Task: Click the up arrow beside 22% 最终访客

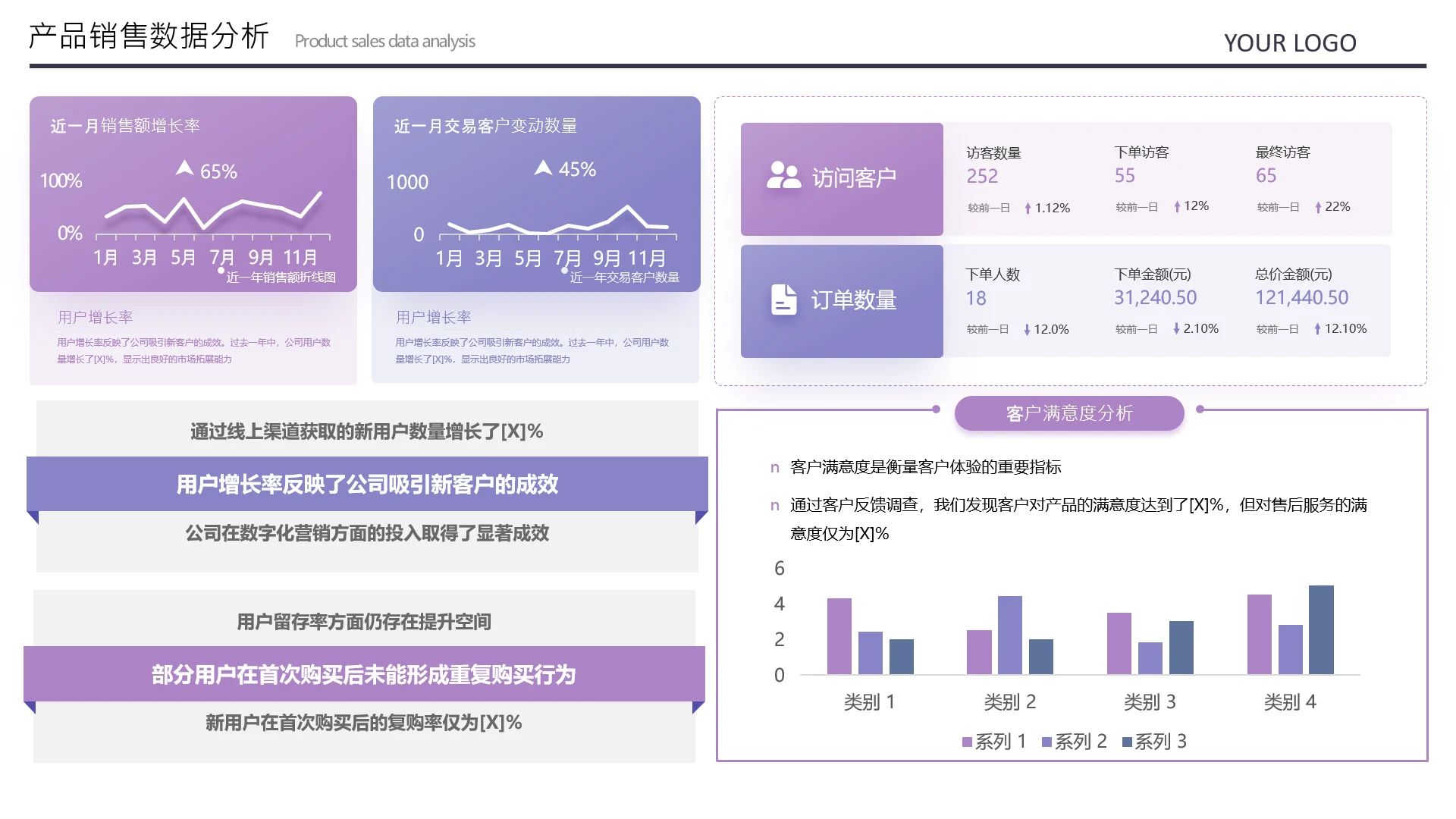Action: pyautogui.click(x=1318, y=207)
